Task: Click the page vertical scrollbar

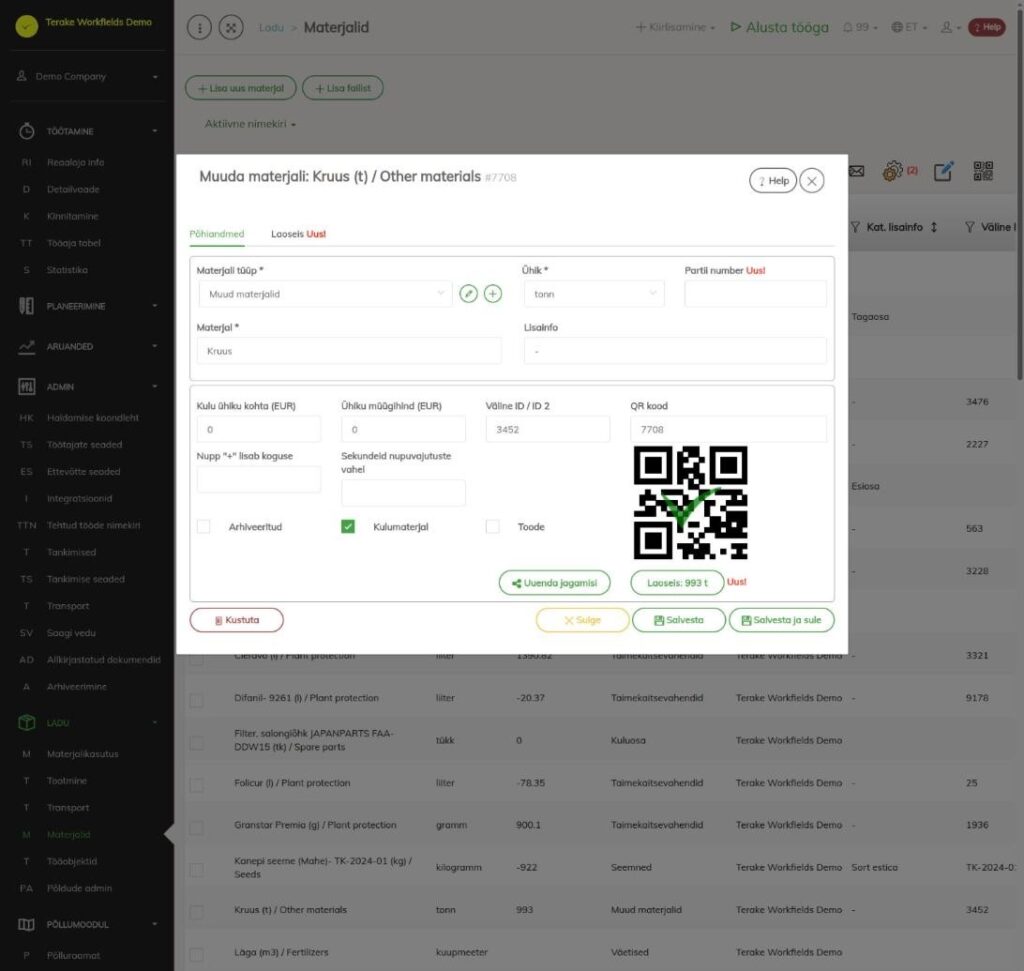Action: pyautogui.click(x=1020, y=196)
